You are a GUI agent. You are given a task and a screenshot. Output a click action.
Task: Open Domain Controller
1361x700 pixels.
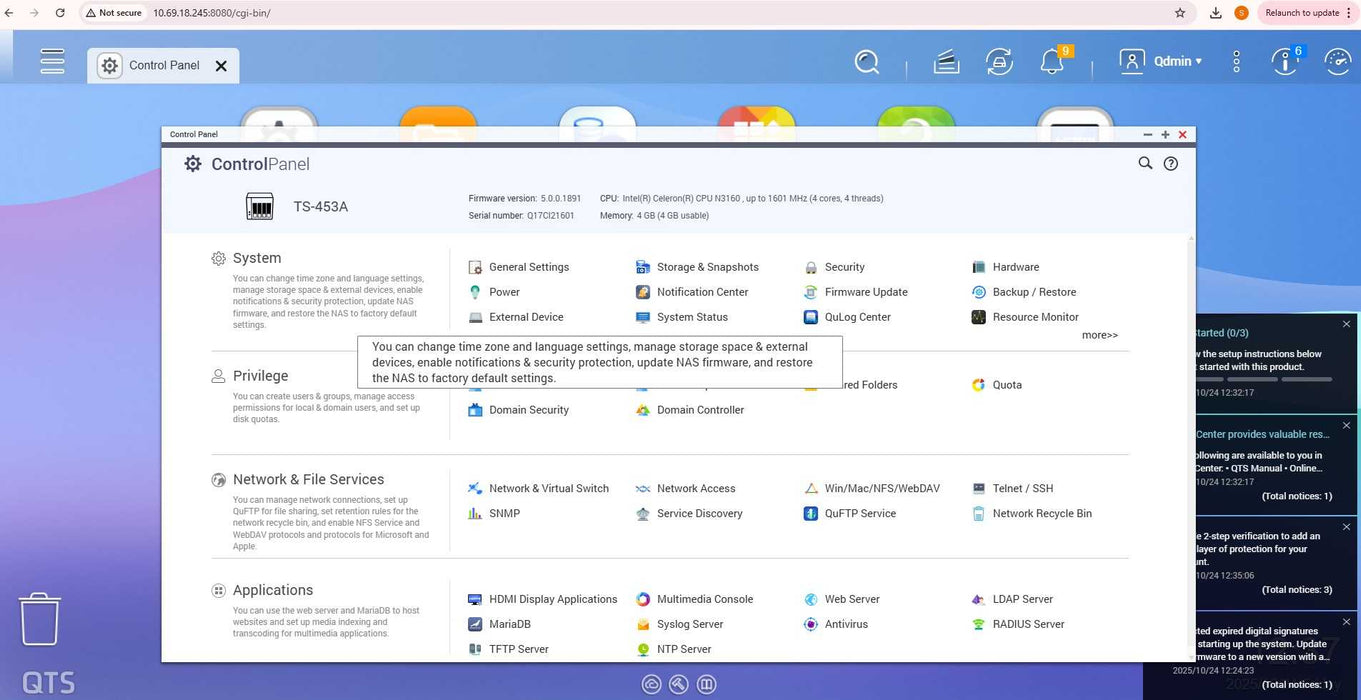(x=691, y=410)
